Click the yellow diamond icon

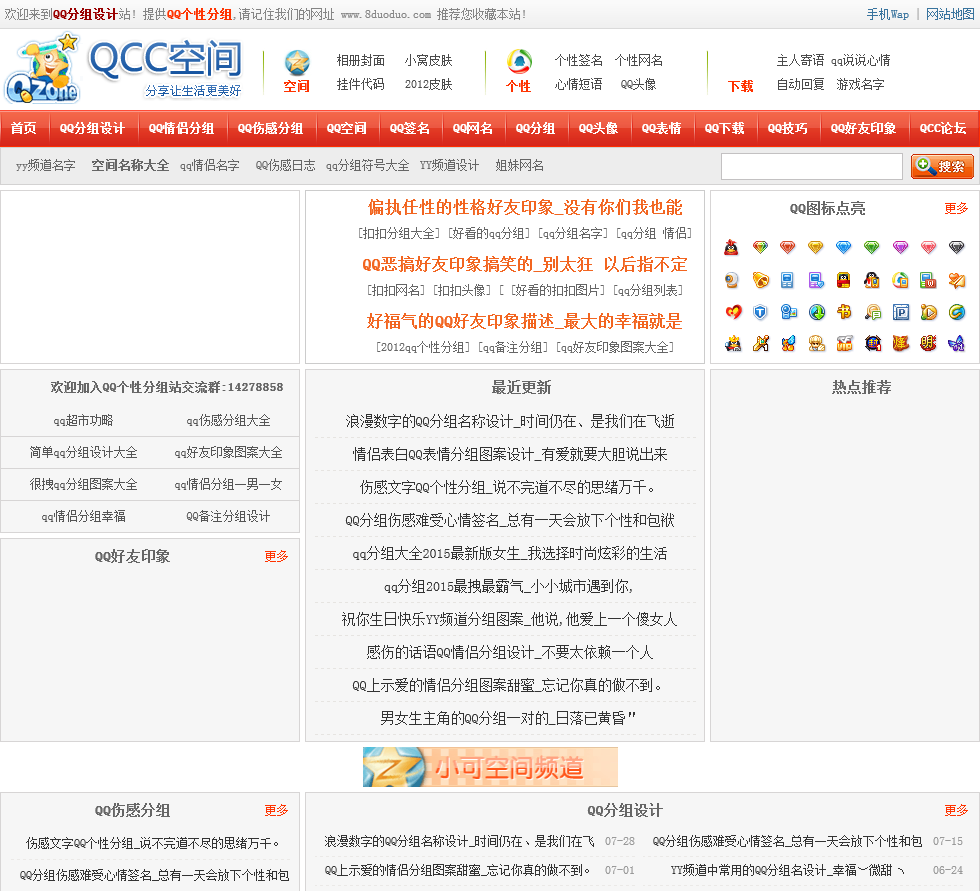[816, 247]
